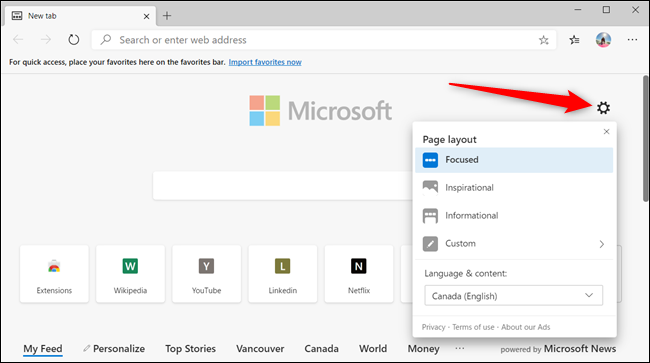
Task: Click Personalize feed option
Action: 114,349
